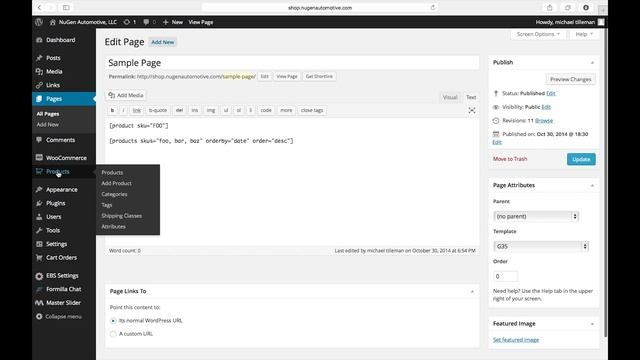Click the Preview Changes button

click(570, 79)
